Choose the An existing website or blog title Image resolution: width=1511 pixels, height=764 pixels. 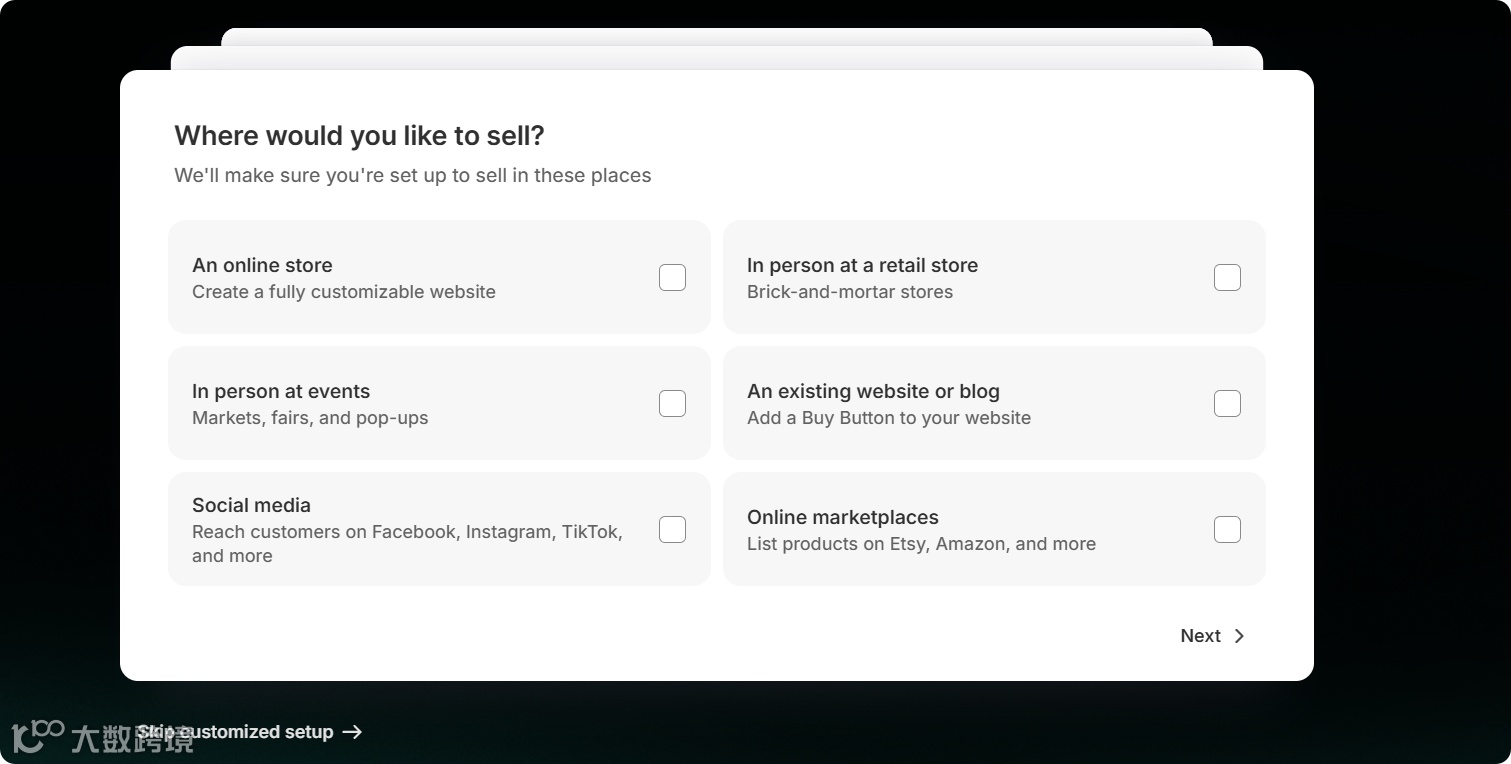pos(873,391)
